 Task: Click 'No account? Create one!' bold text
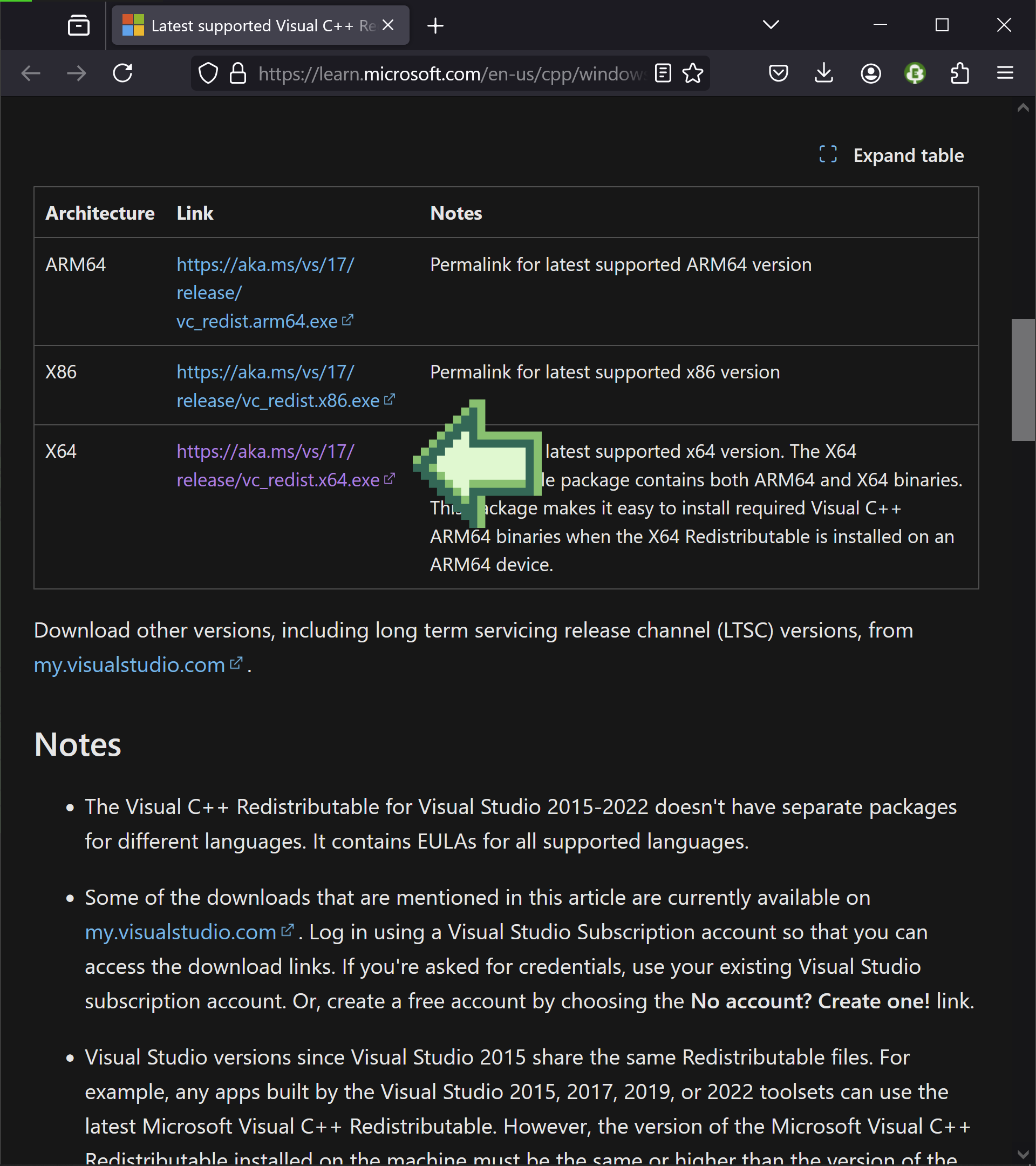[x=810, y=1001]
